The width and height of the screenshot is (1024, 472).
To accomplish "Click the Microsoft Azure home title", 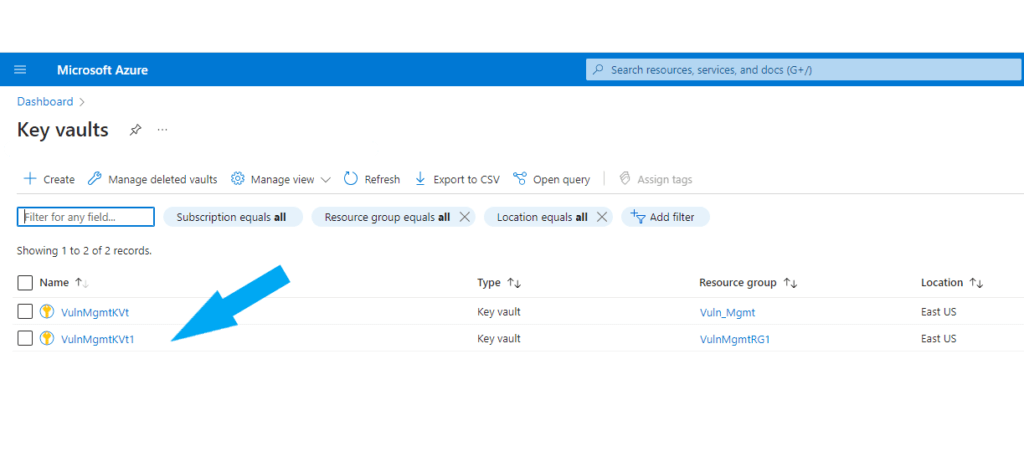I will [x=103, y=70].
